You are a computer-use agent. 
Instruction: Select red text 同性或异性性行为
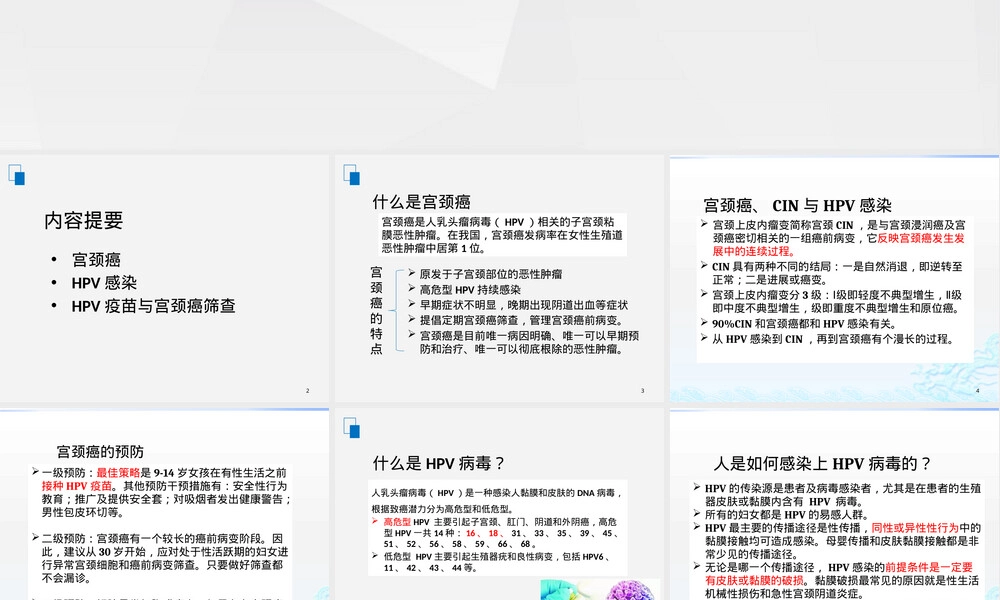[915, 528]
